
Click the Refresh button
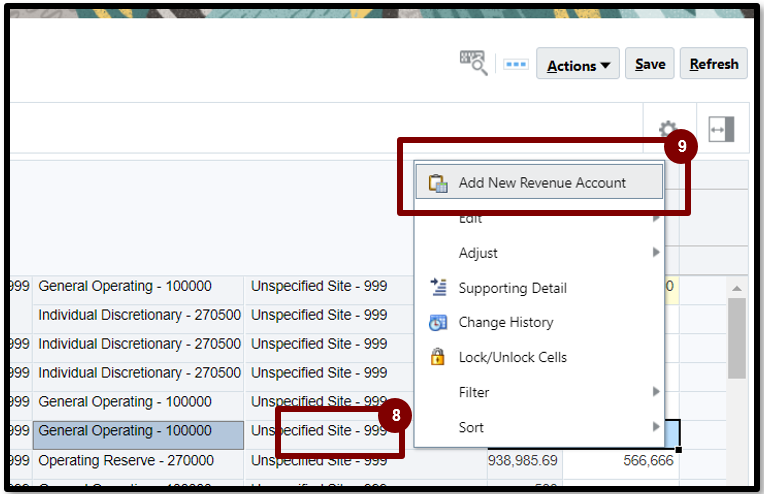713,63
